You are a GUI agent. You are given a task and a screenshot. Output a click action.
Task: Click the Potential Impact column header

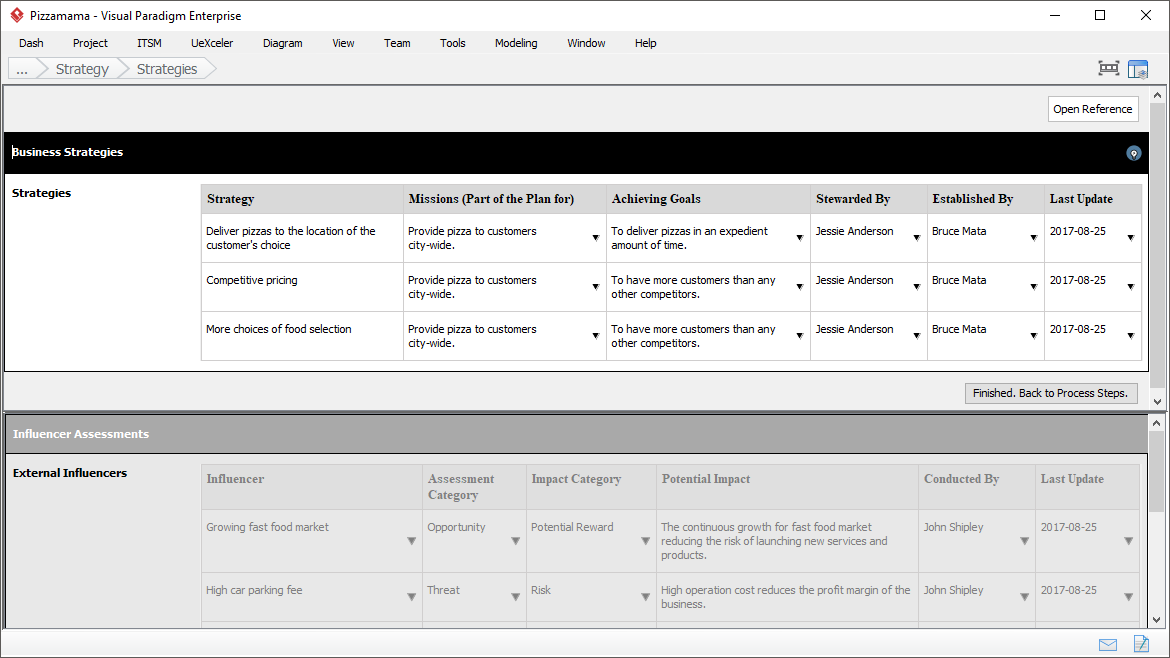787,486
